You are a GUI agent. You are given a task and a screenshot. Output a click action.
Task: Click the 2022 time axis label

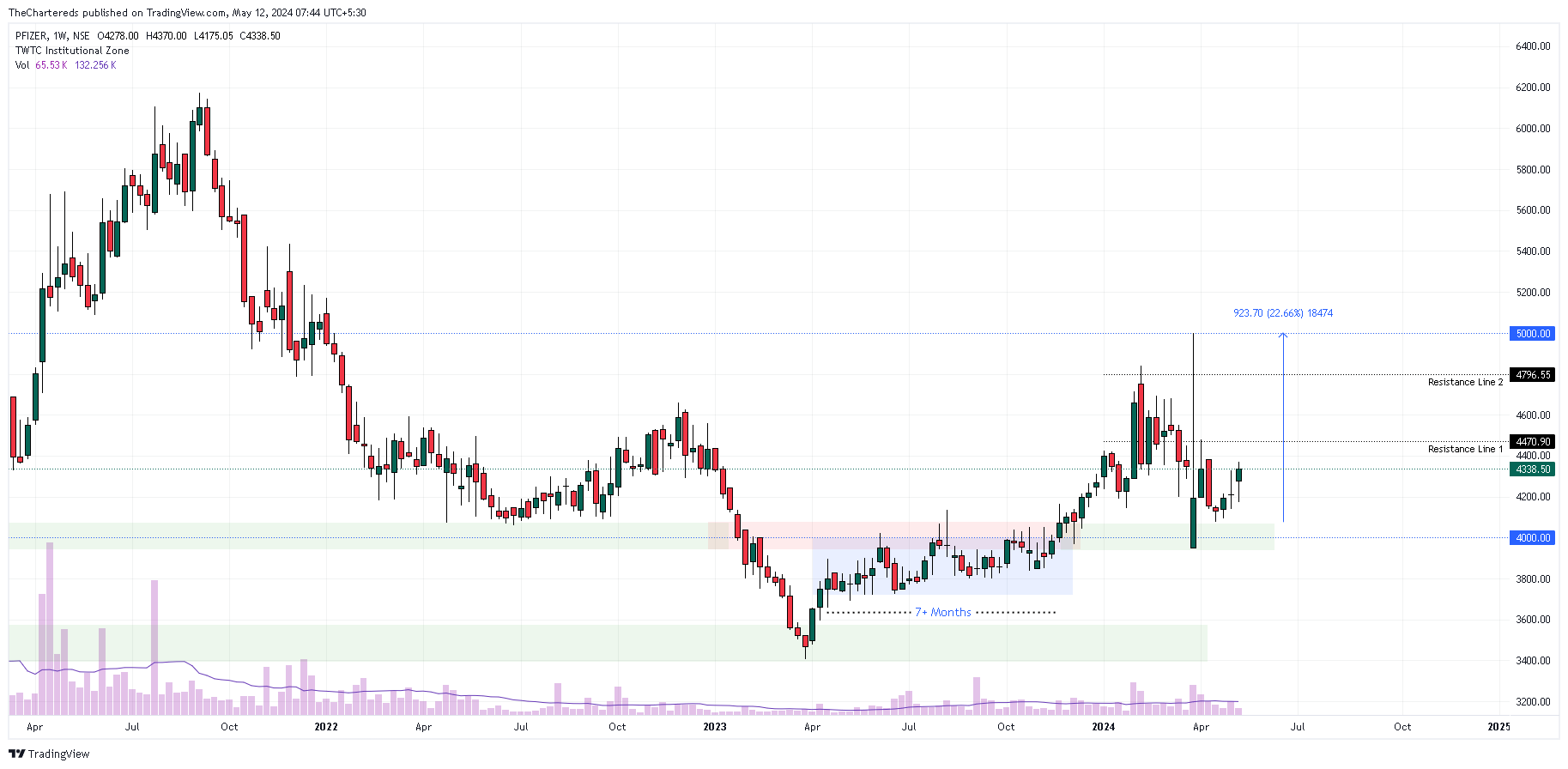(x=326, y=727)
